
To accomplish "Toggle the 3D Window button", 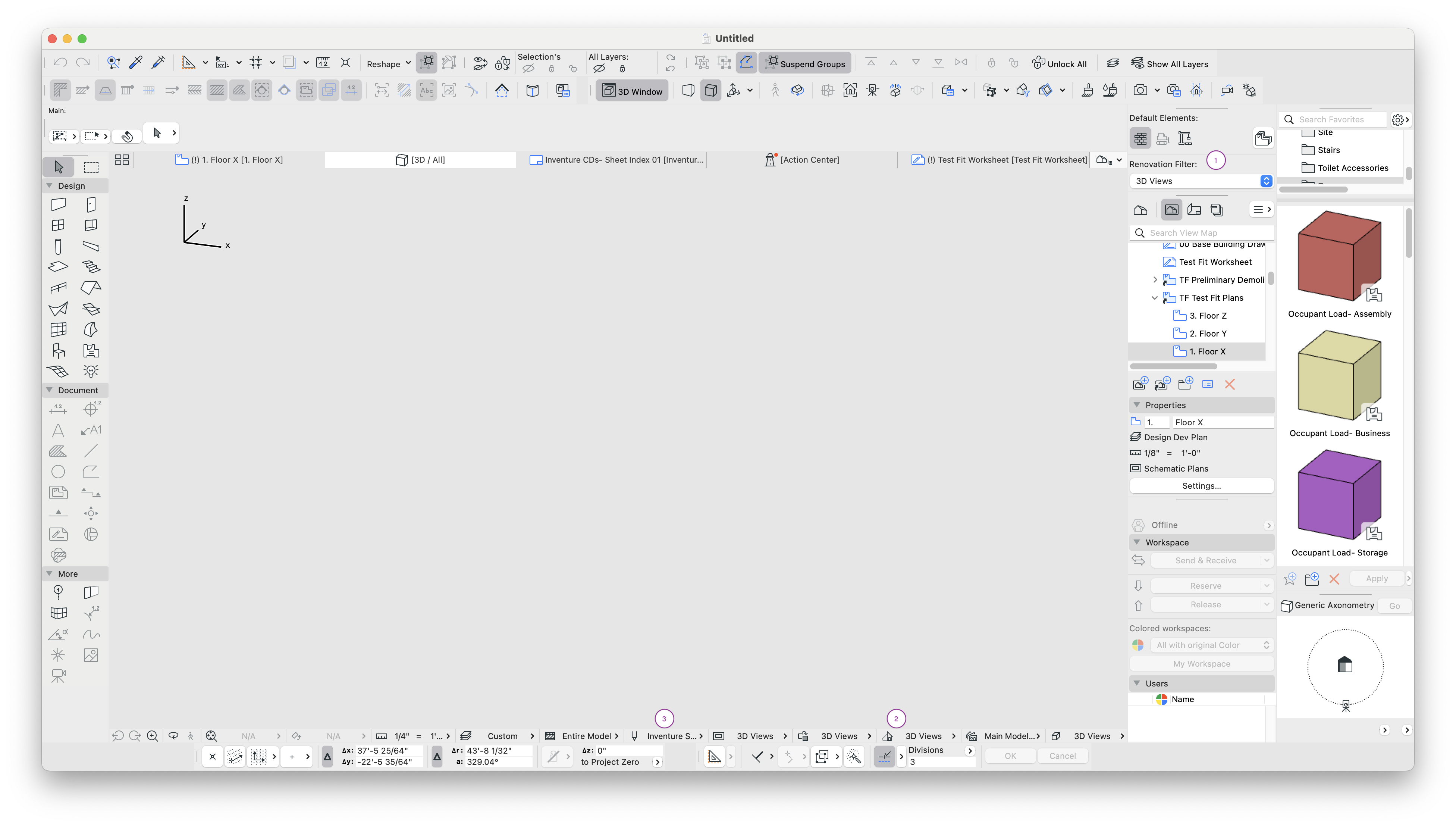I will click(x=632, y=91).
